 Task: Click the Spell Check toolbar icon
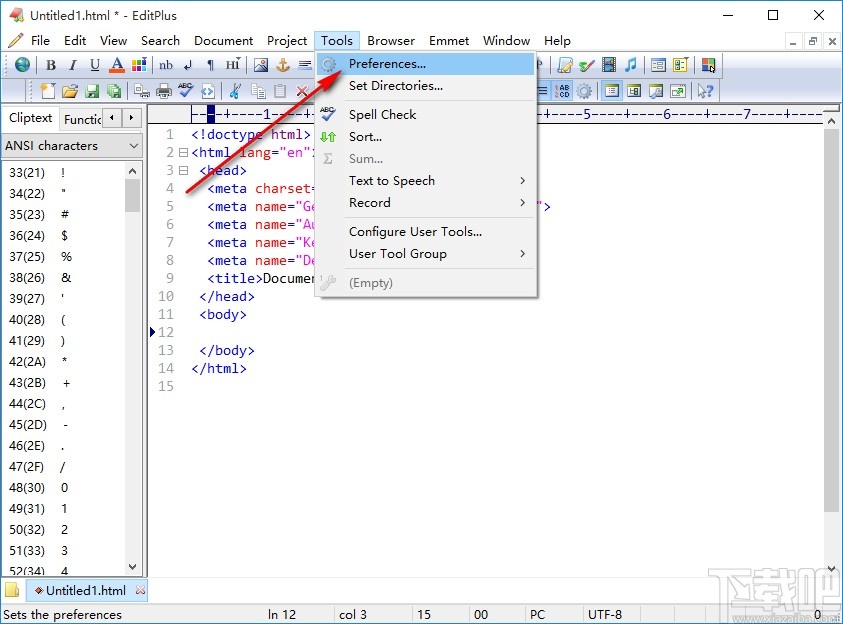tap(185, 90)
